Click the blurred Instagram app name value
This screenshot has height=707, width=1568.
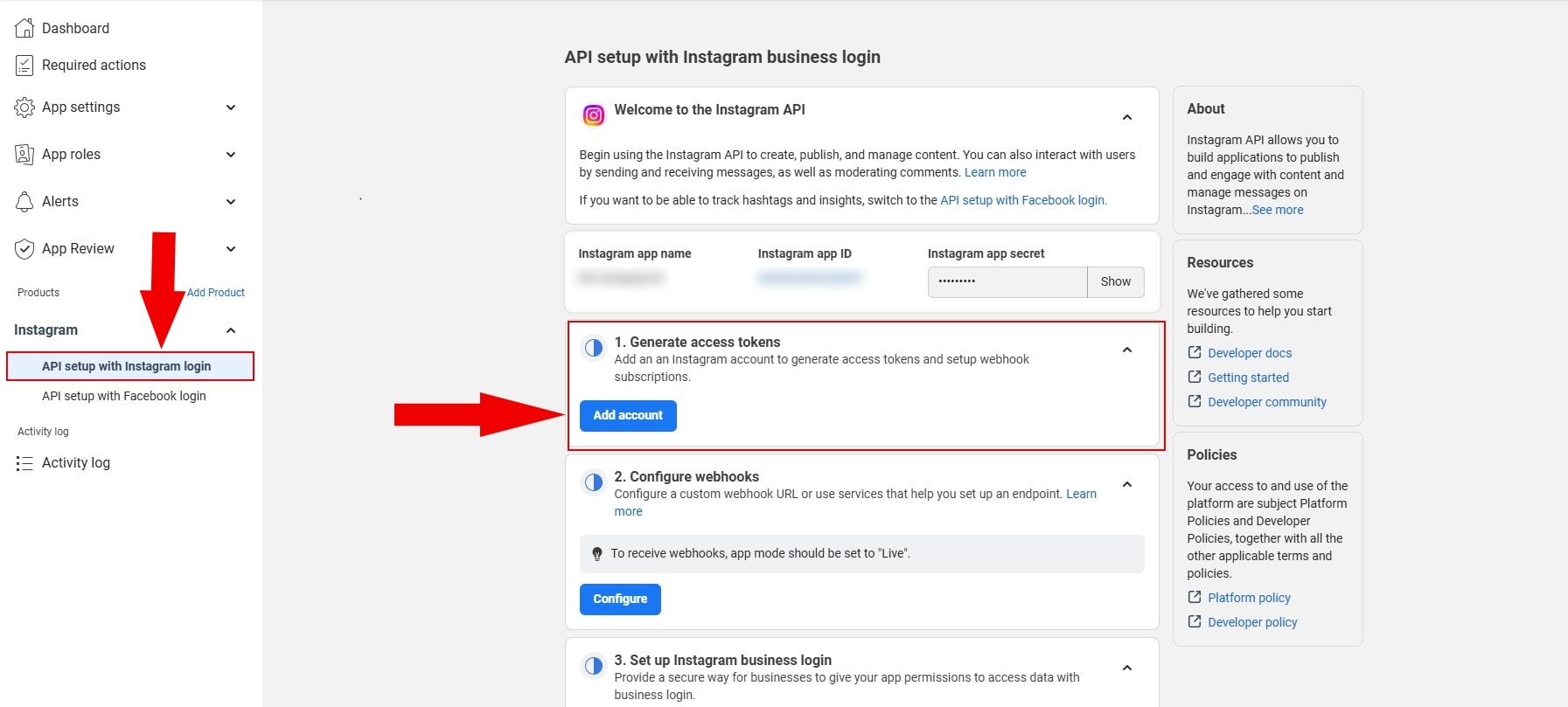point(621,278)
